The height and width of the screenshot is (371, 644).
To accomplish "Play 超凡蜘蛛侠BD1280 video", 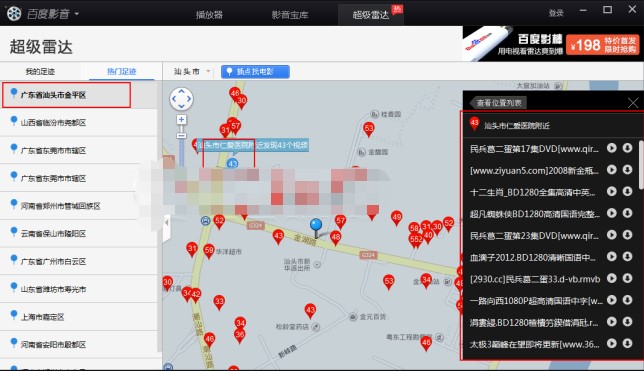I will (612, 213).
